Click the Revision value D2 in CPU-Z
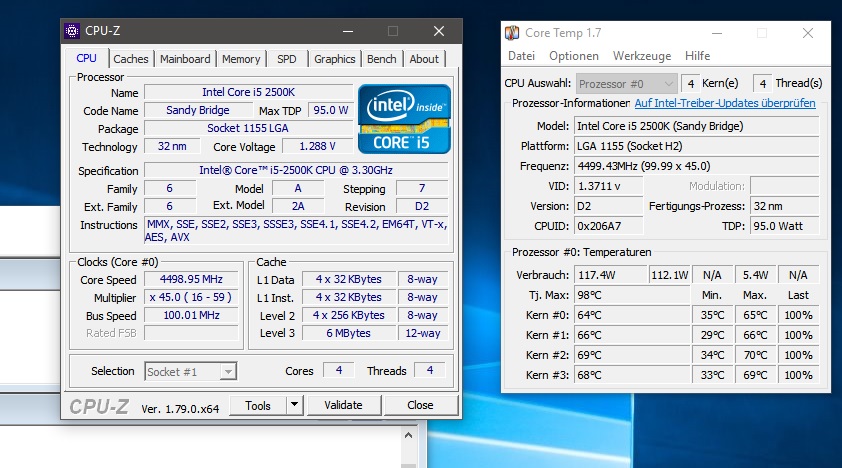 tap(422, 206)
